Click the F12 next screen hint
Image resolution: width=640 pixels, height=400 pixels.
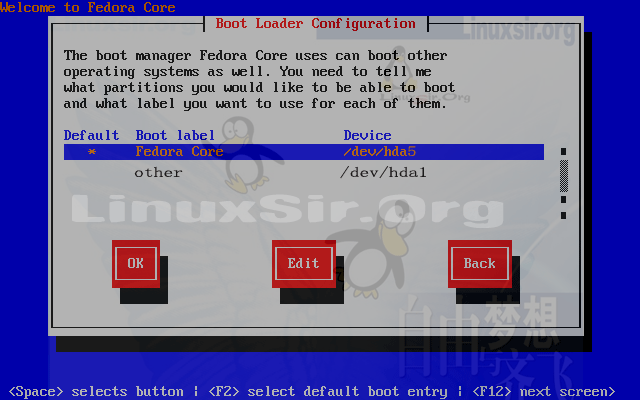(544, 391)
